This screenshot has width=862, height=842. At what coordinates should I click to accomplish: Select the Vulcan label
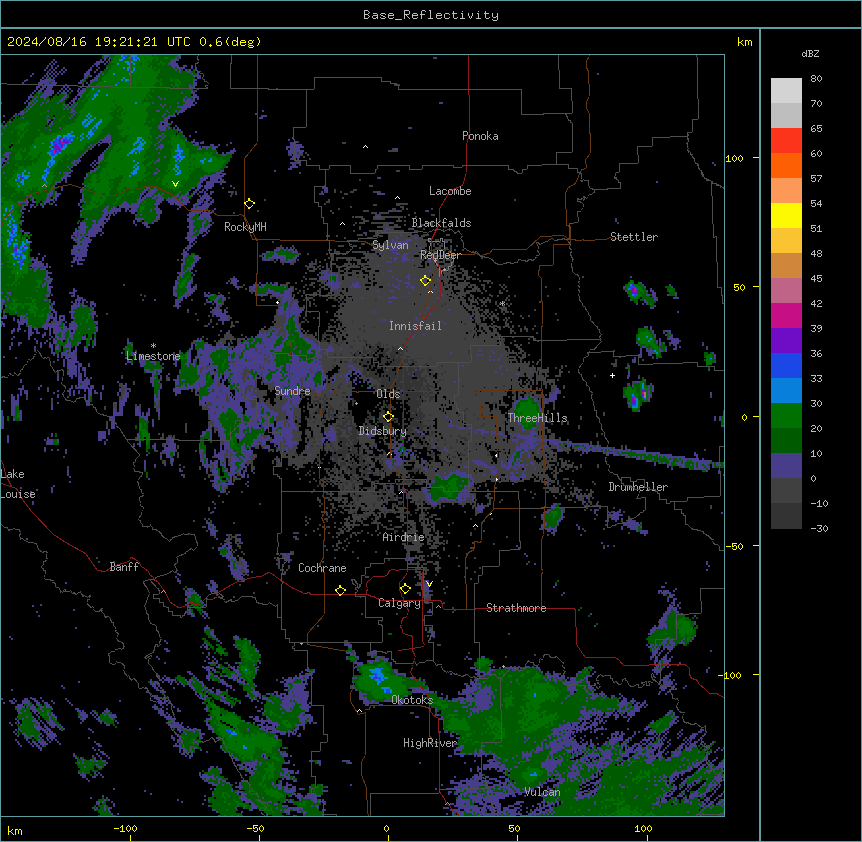[x=542, y=792]
